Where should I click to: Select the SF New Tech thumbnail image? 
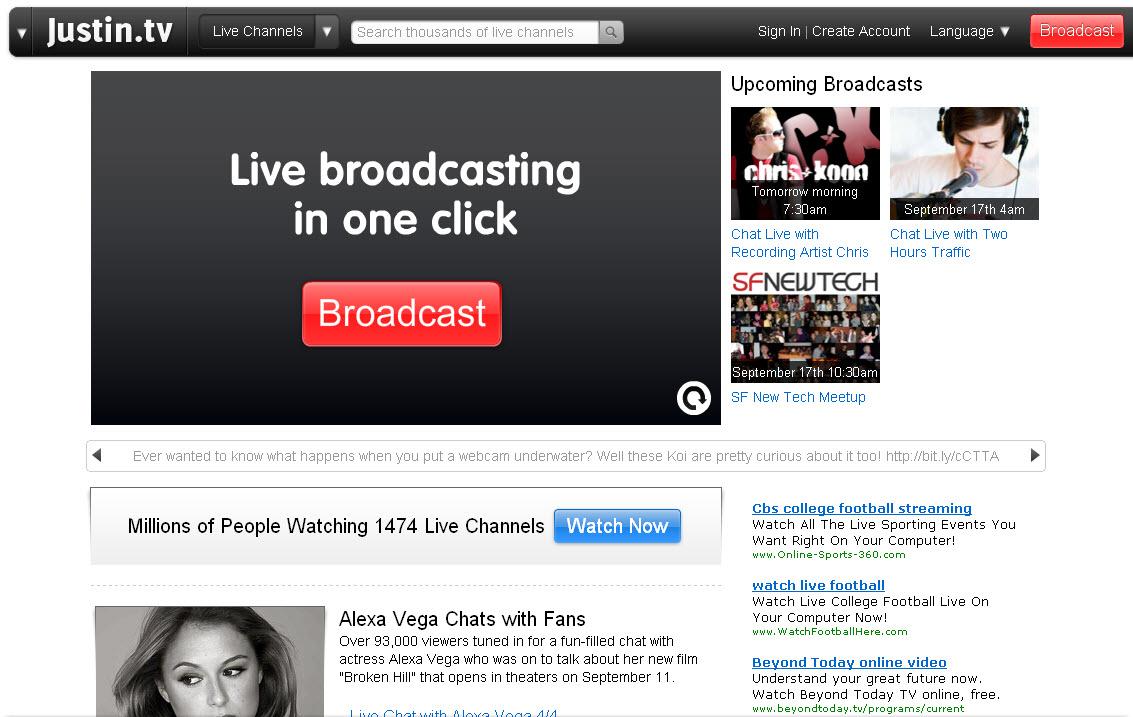(805, 327)
